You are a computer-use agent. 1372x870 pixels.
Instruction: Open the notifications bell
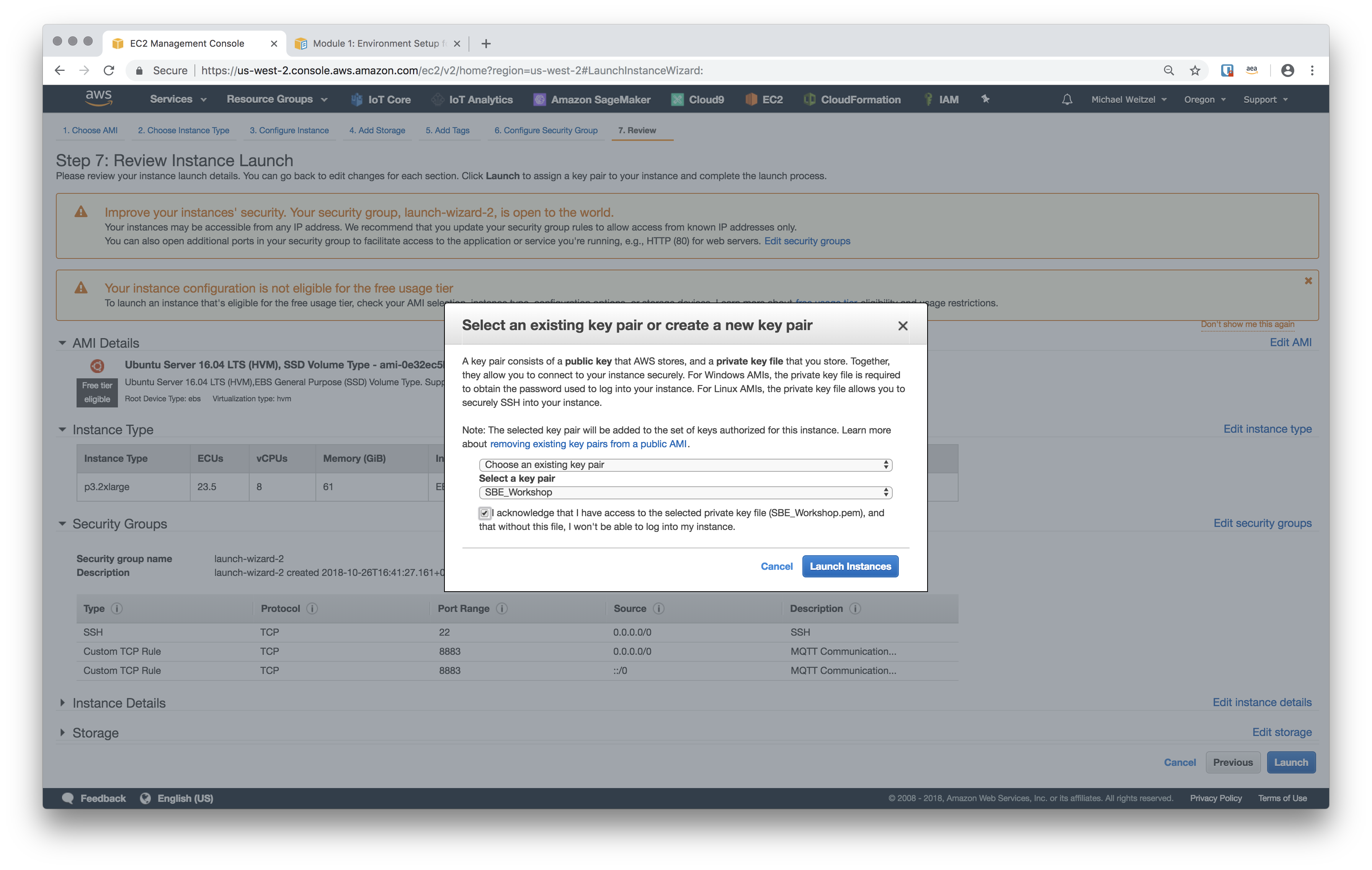[1067, 99]
